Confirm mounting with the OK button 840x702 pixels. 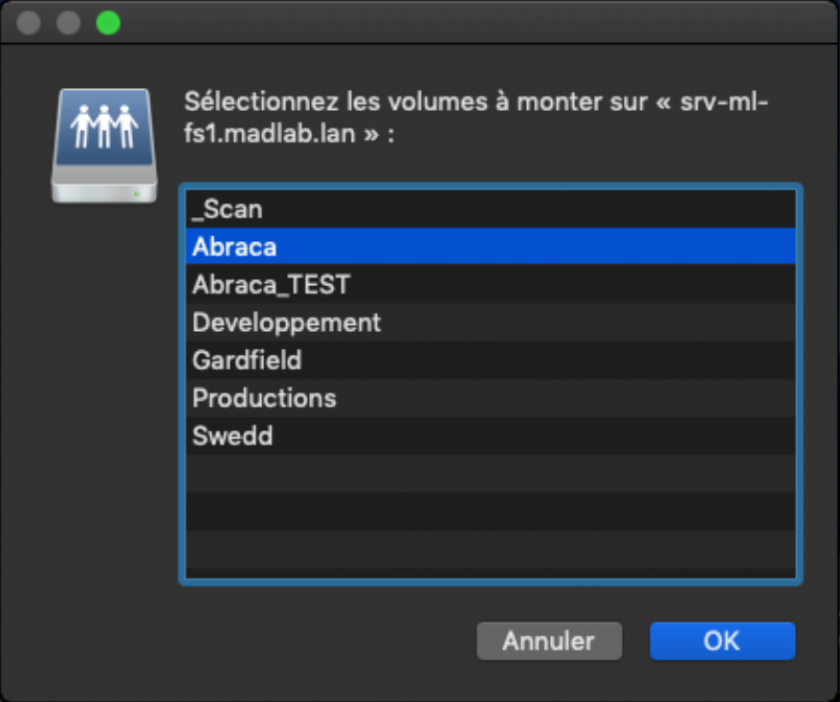pos(722,641)
